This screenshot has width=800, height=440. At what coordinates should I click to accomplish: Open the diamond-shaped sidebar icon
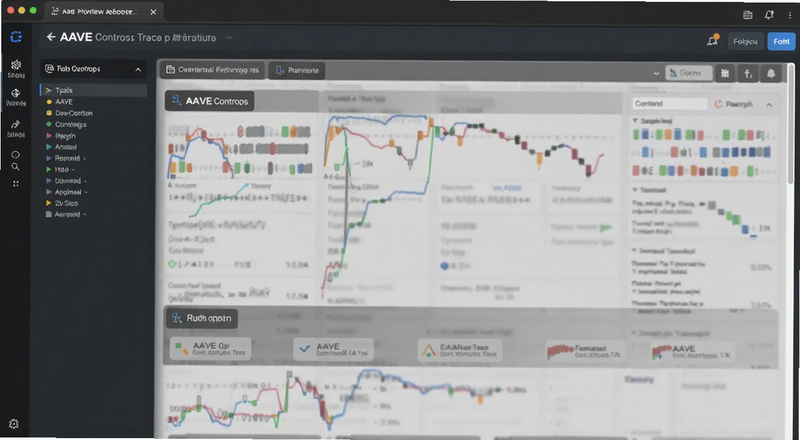(16, 93)
